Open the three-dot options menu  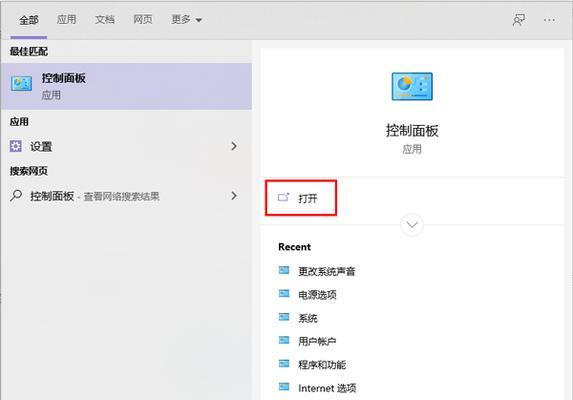pos(549,20)
